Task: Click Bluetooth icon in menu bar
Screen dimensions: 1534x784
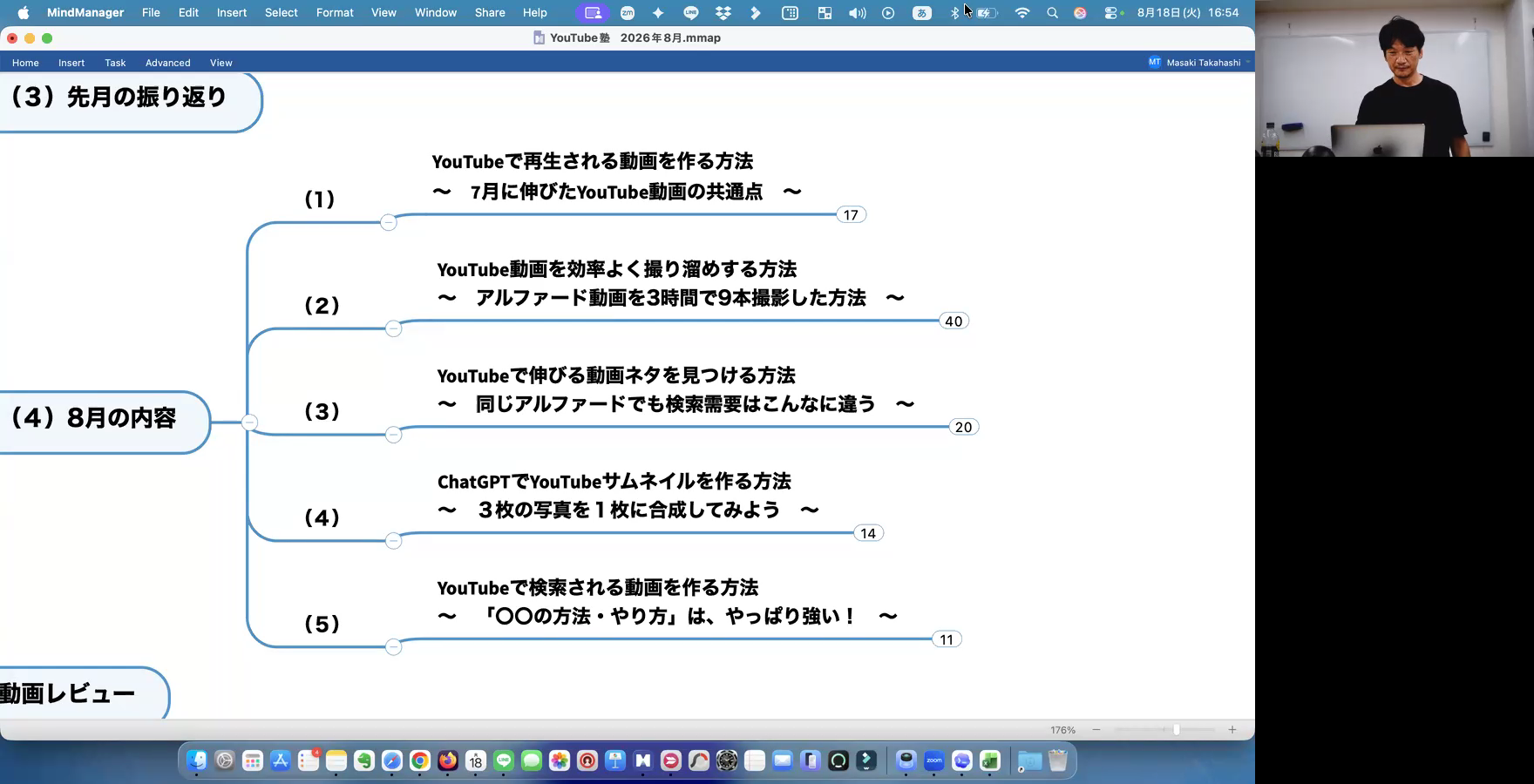Action: [x=954, y=12]
